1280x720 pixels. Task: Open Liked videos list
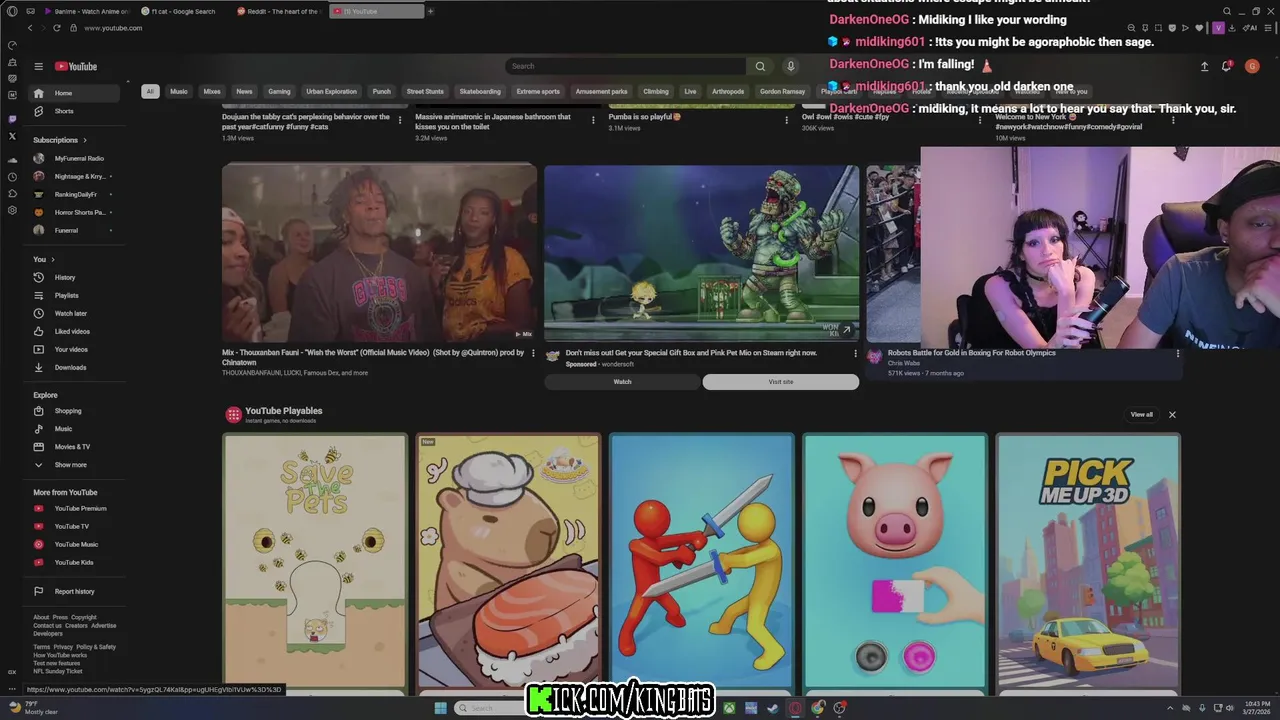74,331
